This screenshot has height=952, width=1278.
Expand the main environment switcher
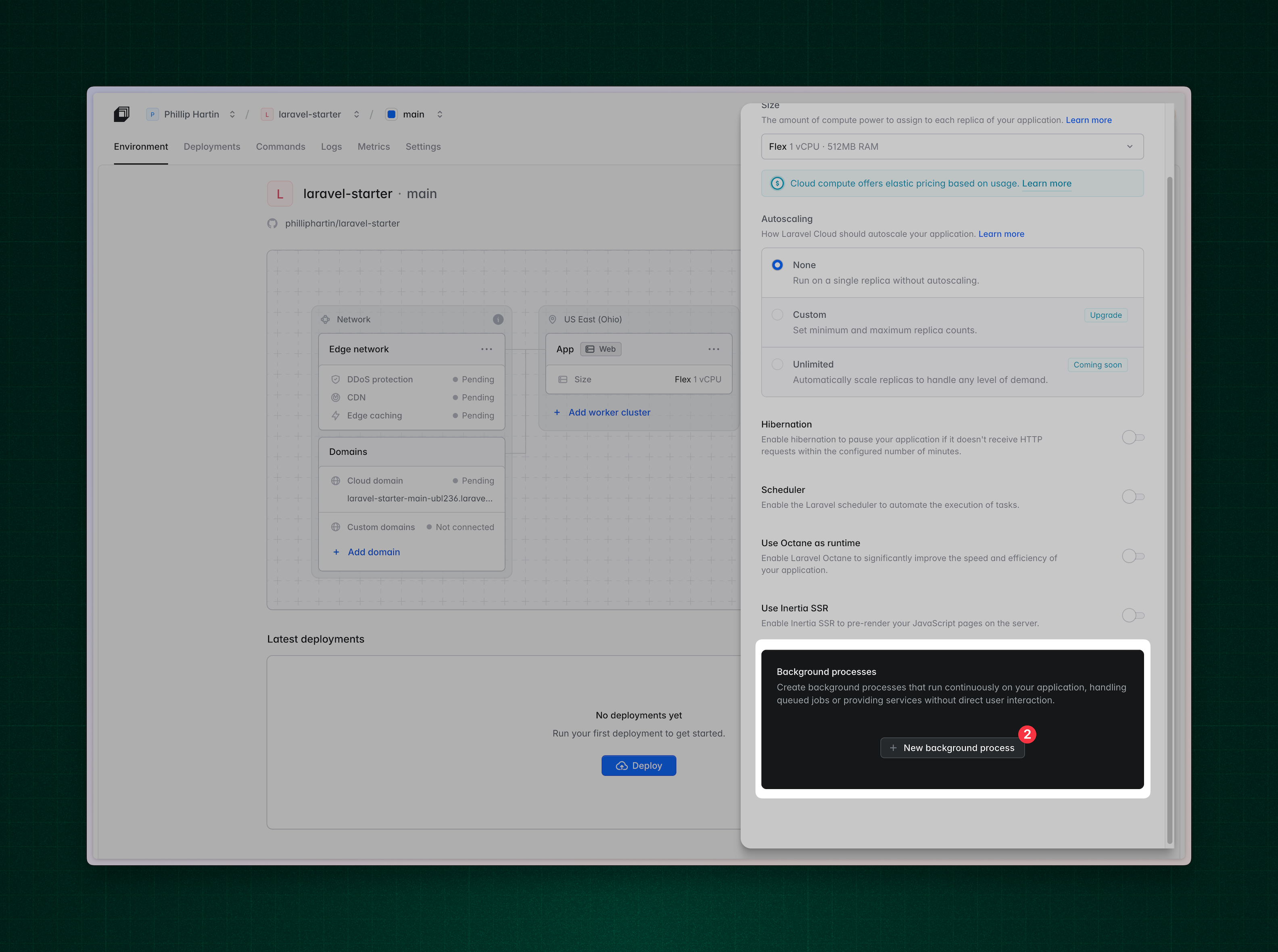[x=439, y=114]
